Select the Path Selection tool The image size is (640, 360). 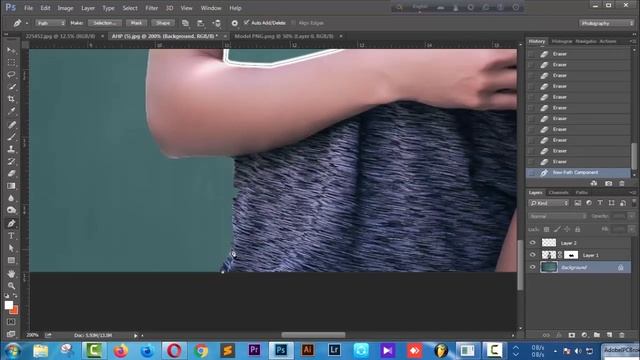11,248
